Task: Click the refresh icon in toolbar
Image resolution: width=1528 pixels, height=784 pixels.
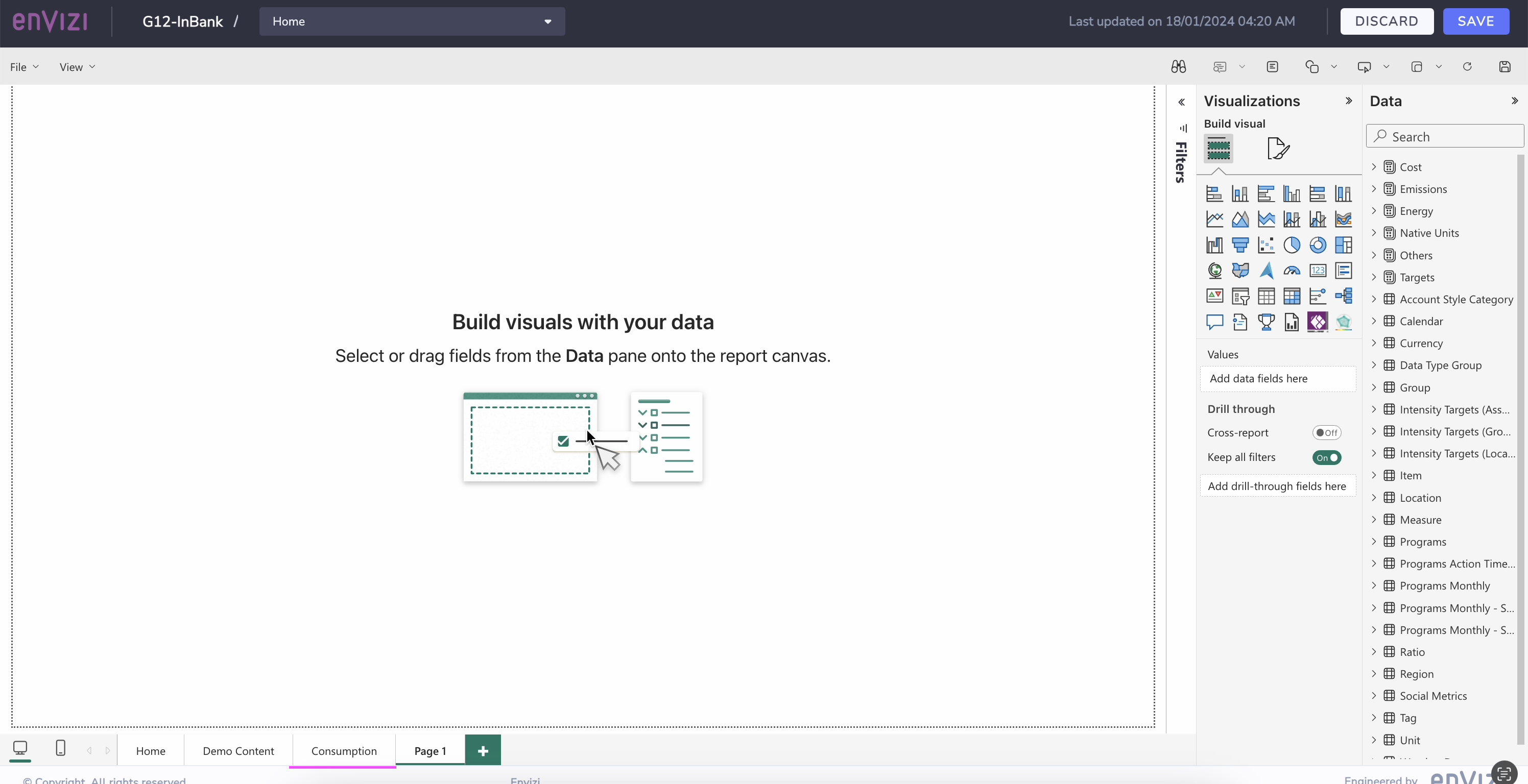Action: coord(1467,67)
